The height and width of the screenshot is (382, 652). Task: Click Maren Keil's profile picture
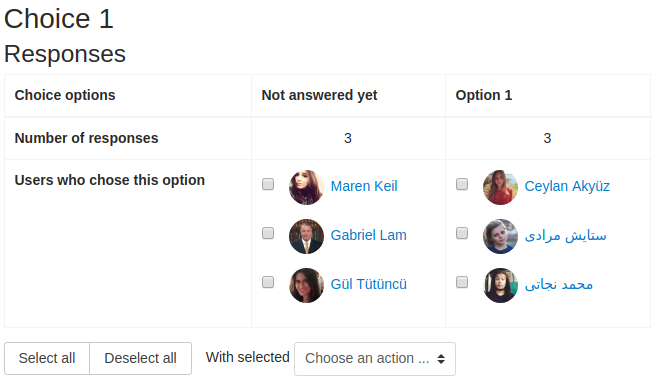[306, 187]
